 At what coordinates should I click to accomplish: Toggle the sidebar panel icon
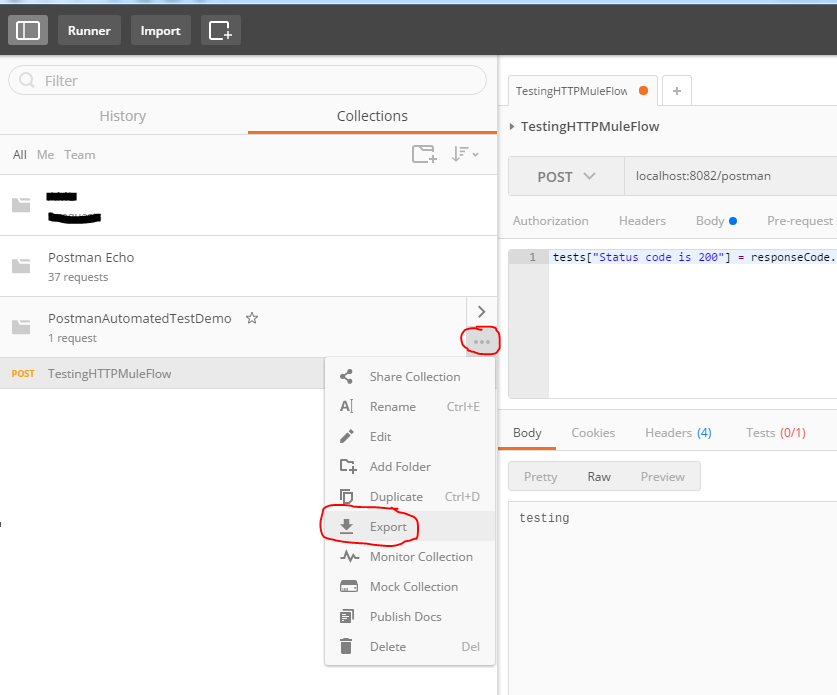28,30
